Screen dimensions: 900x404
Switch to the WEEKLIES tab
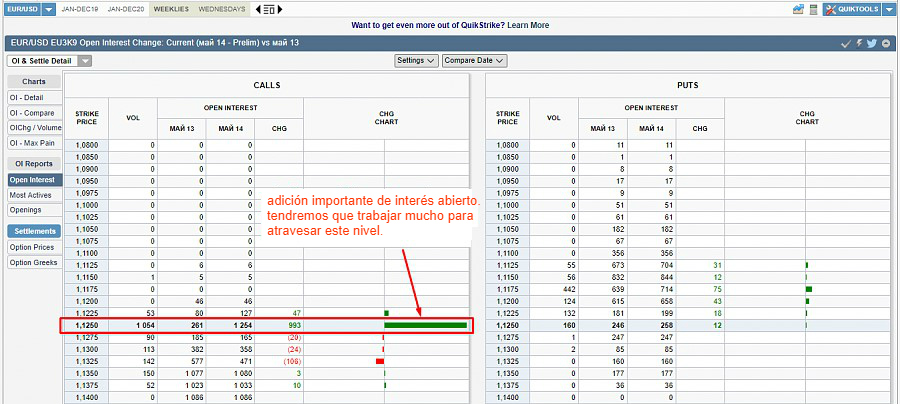click(170, 9)
